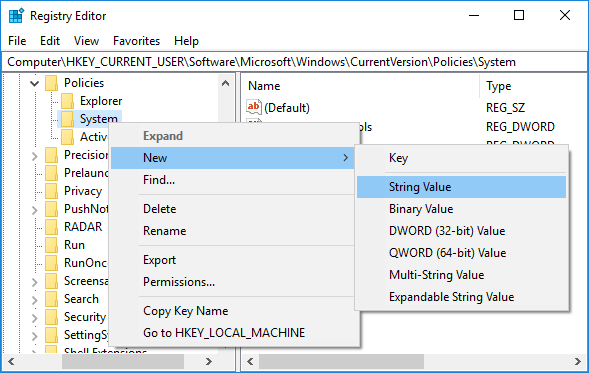Click the (Default) string value icon
The height and width of the screenshot is (373, 589).
[x=254, y=107]
